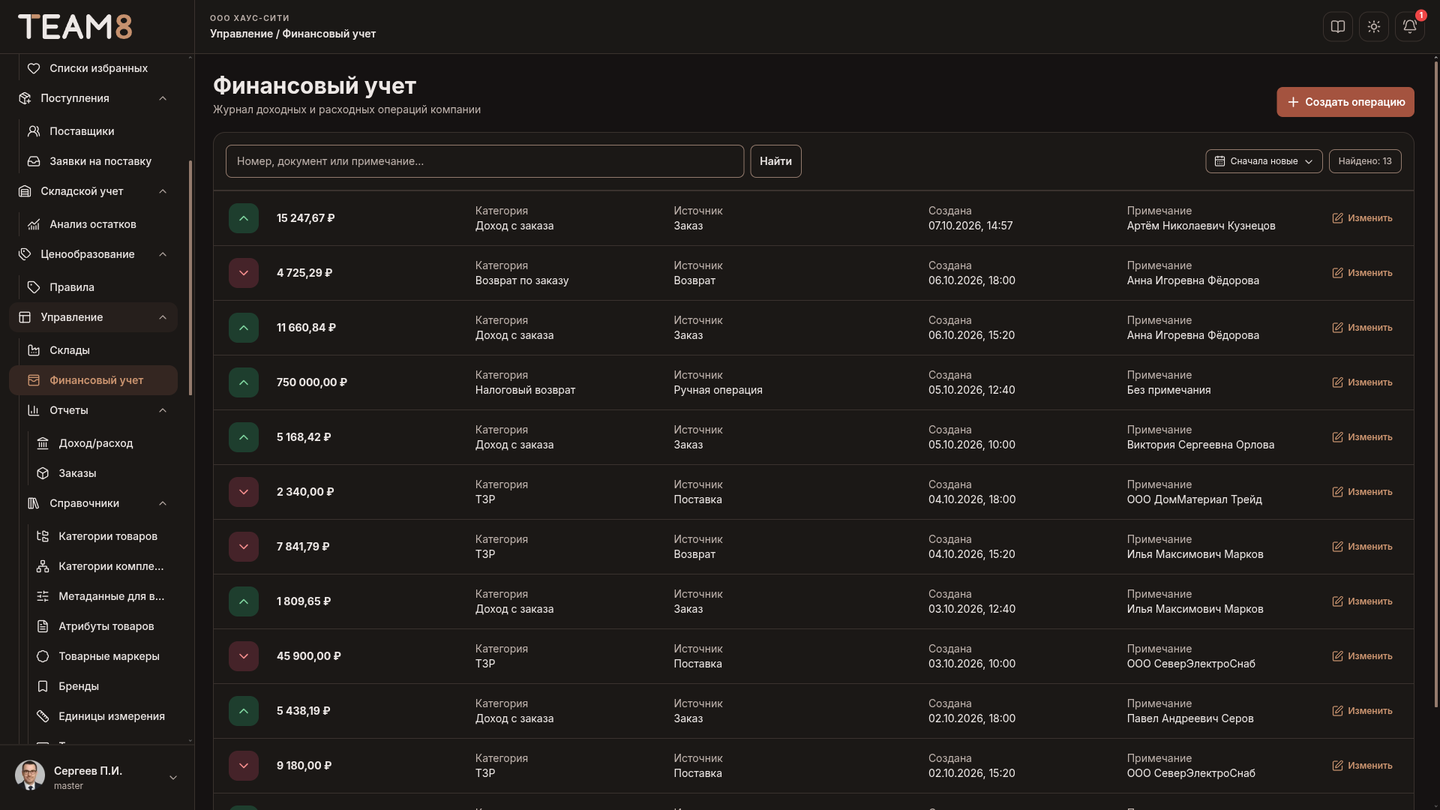Click the Бренды bookmark icon
The image size is (1440, 810).
[43, 686]
